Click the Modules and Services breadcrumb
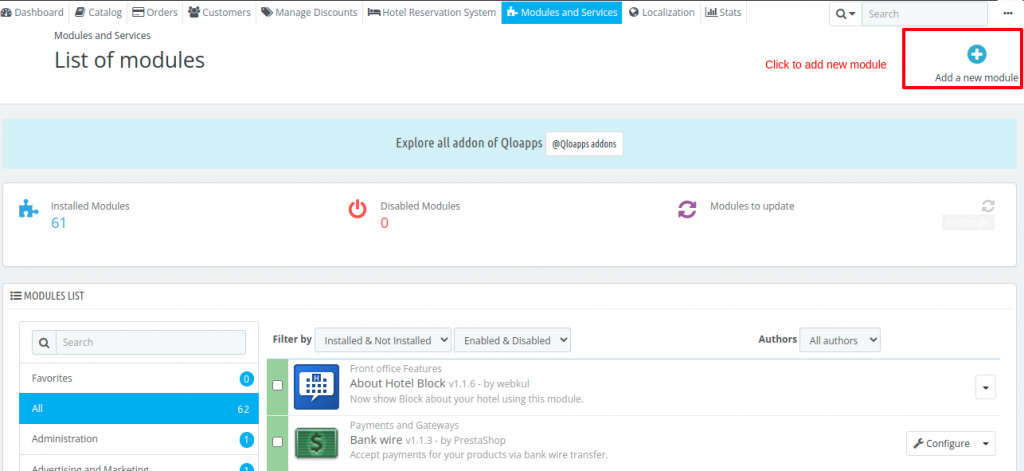 (102, 35)
